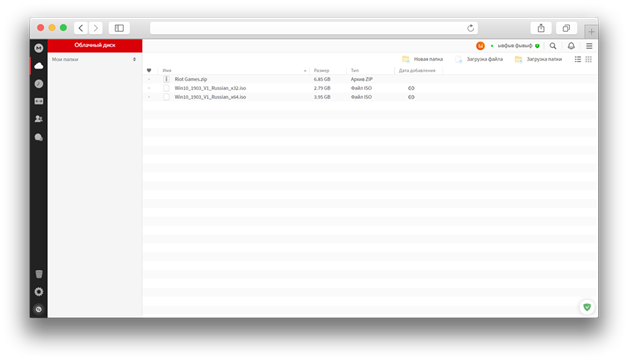Click the 2.79 GB size cell
This screenshot has height=360, width=628.
(322, 88)
